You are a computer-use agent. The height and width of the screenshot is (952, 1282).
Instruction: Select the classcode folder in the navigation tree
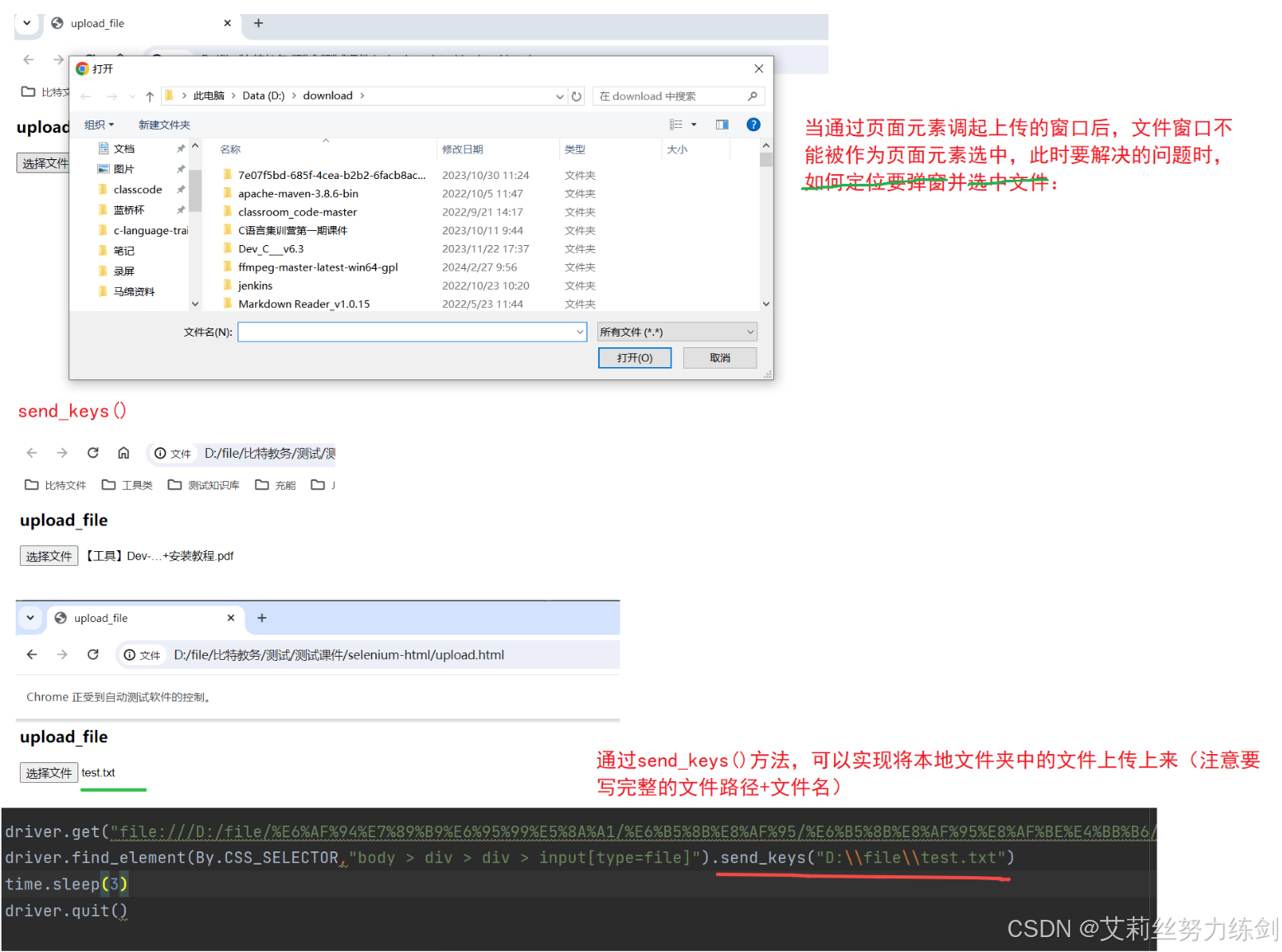(138, 190)
